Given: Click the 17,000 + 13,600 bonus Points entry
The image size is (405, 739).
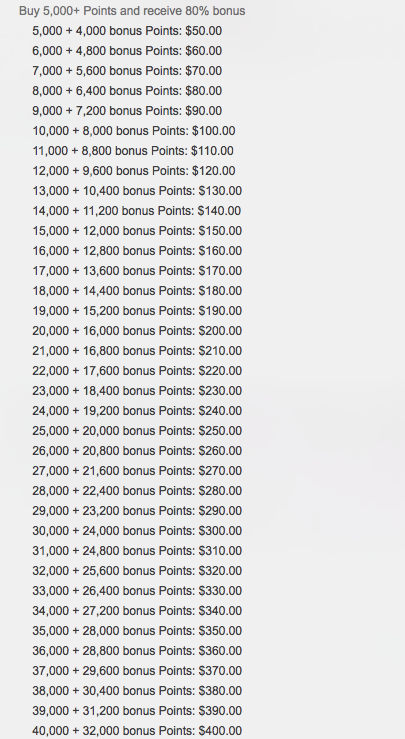Looking at the screenshot, I should [x=137, y=271].
